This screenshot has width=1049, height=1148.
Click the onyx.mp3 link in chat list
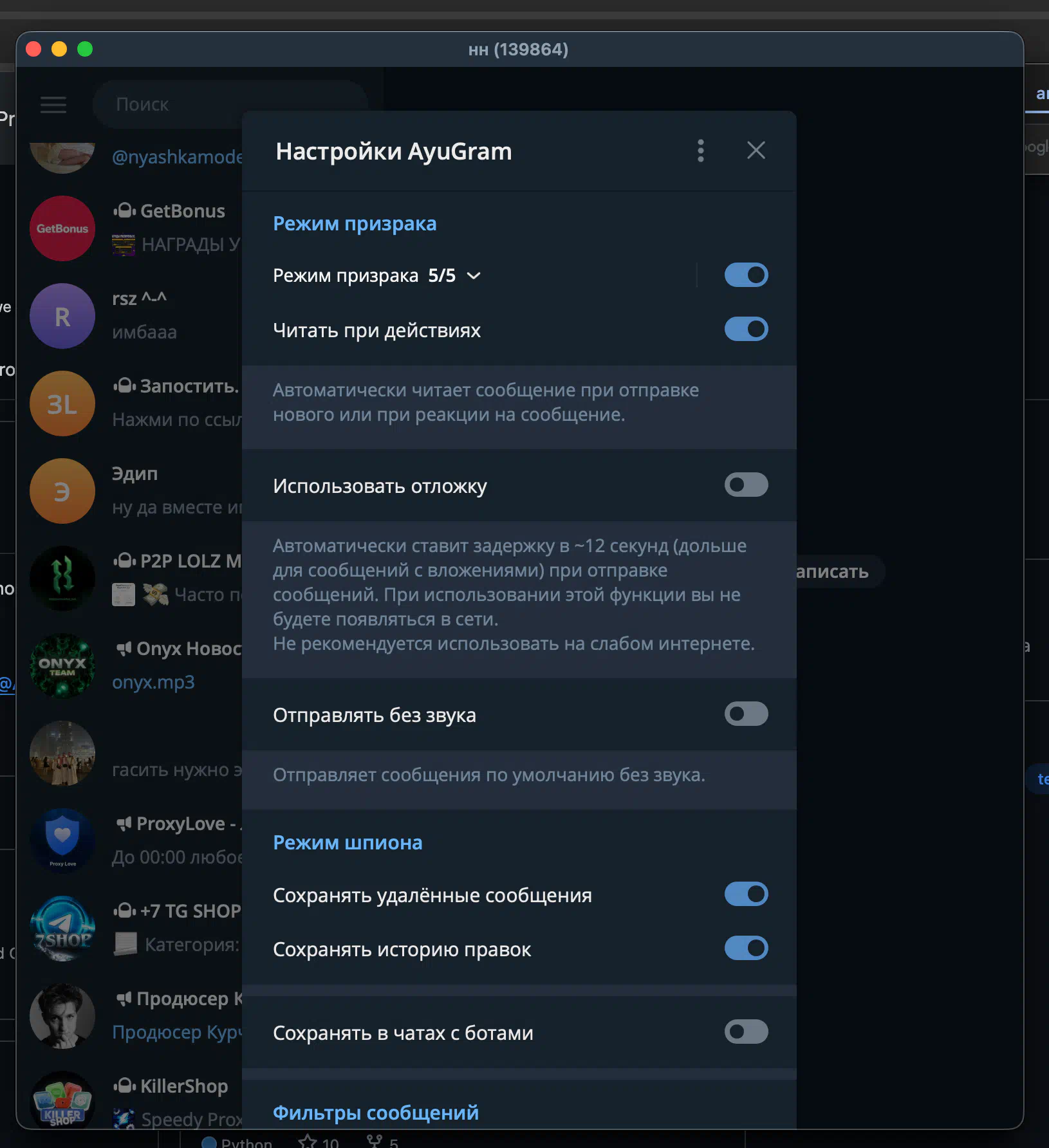pos(153,682)
